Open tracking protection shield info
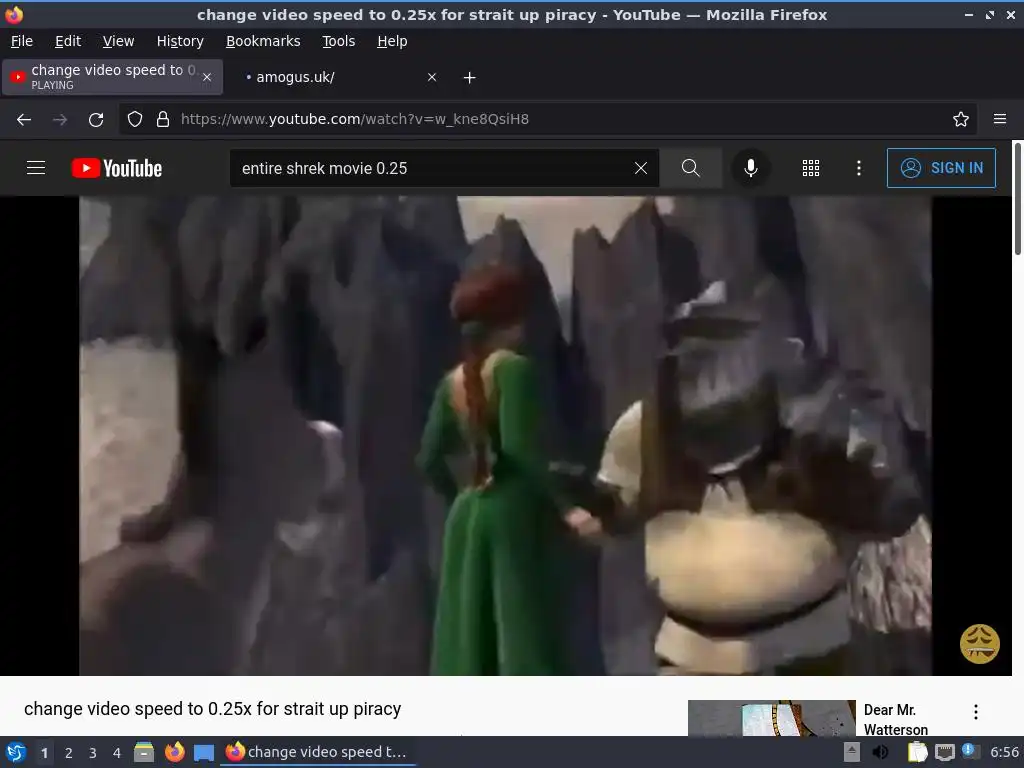Image resolution: width=1024 pixels, height=768 pixels. click(x=135, y=120)
